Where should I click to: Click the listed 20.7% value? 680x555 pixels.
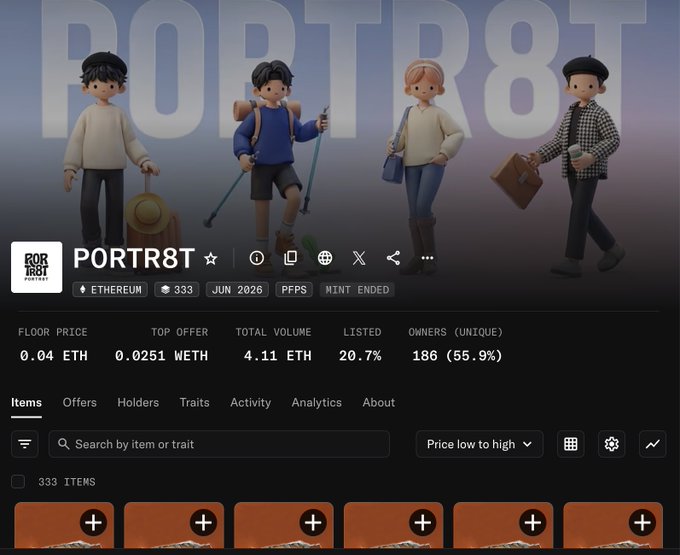360,356
